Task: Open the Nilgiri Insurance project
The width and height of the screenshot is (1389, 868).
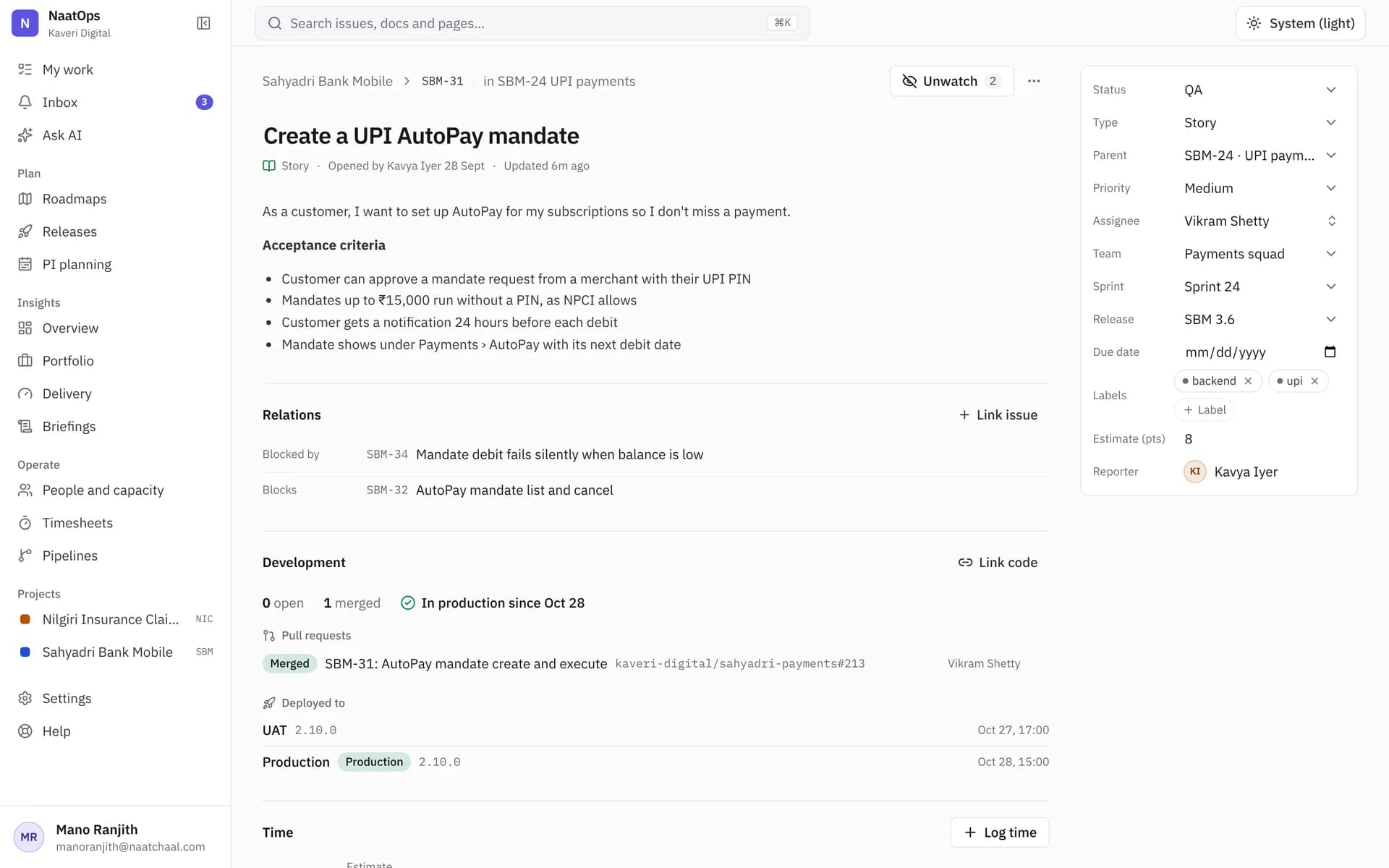Action: (x=115, y=619)
